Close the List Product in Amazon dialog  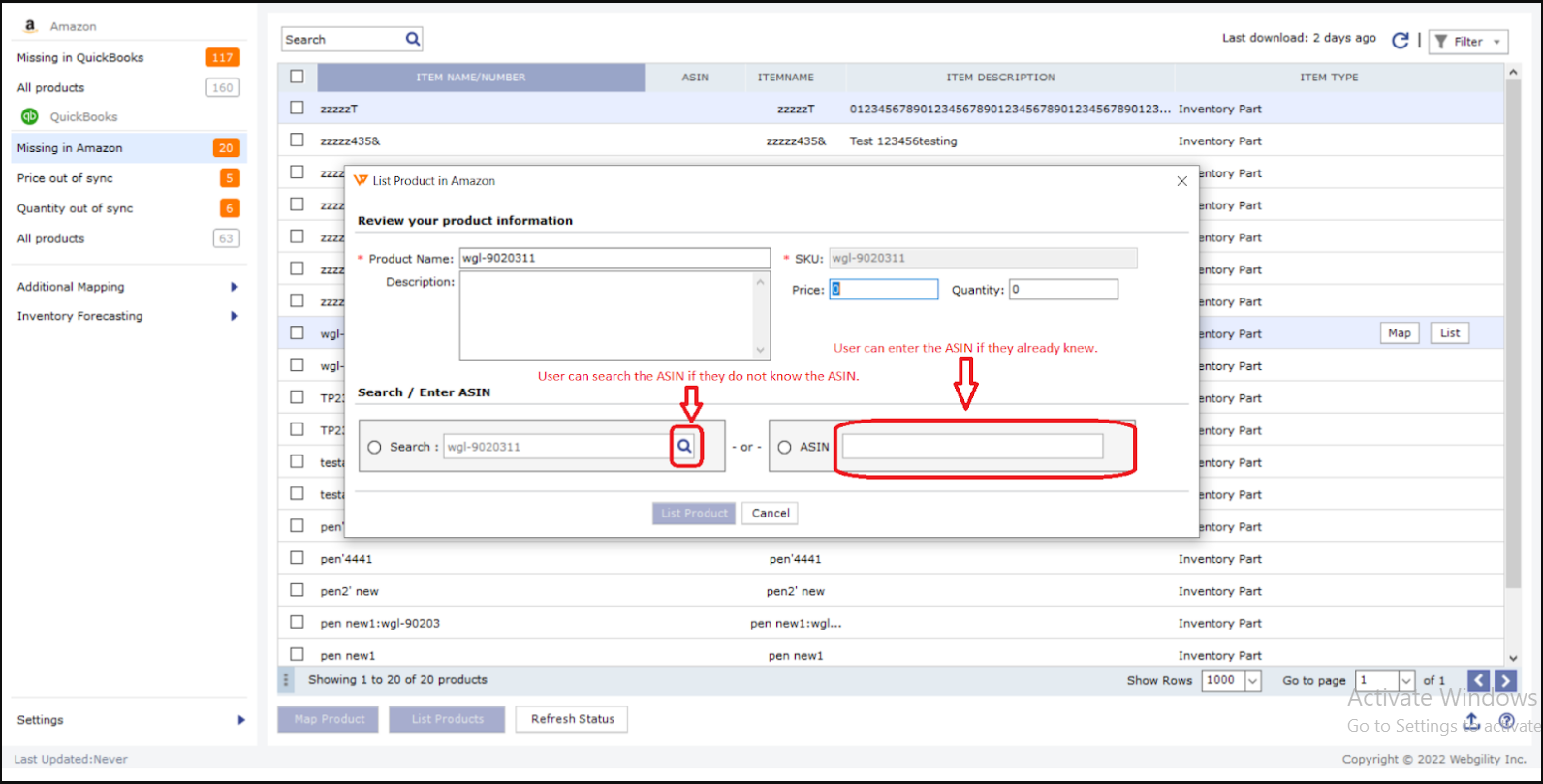click(1181, 181)
